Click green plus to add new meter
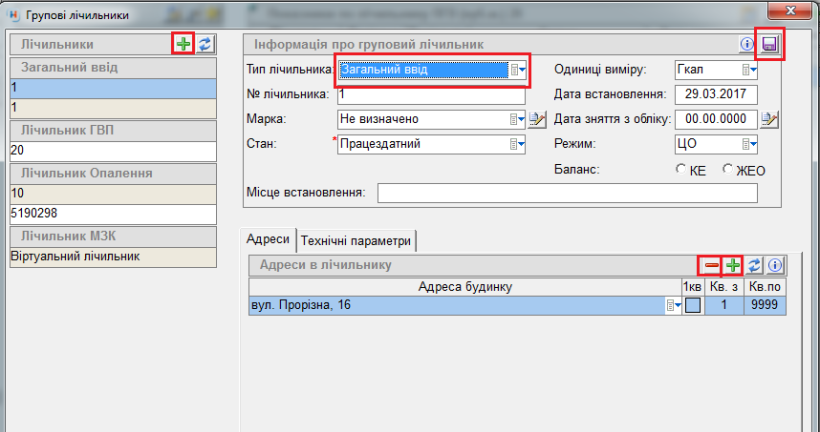The image size is (820, 432). [x=183, y=45]
